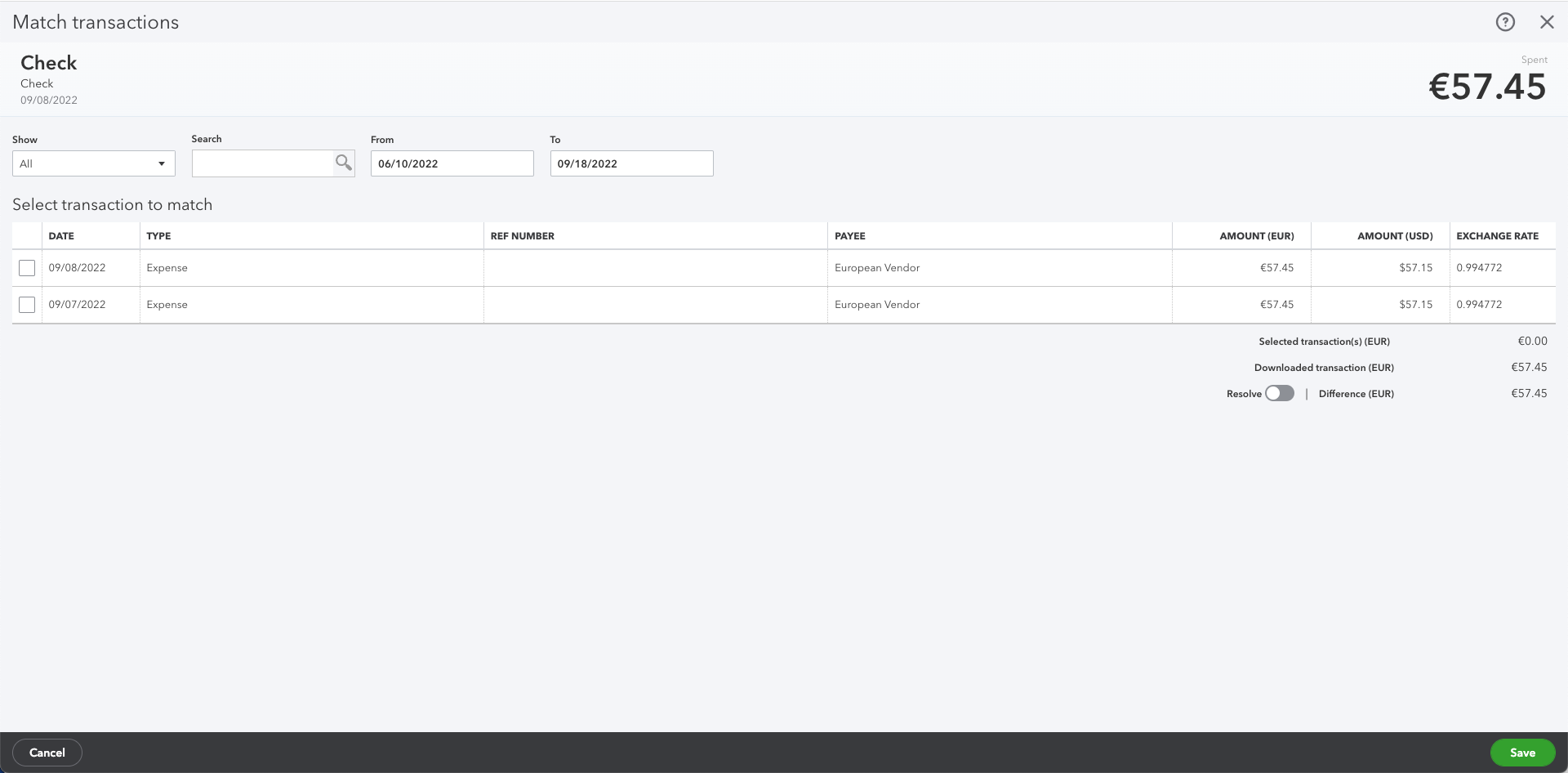
Task: Click the Downloaded transaction (EUR) label
Action: point(1324,368)
